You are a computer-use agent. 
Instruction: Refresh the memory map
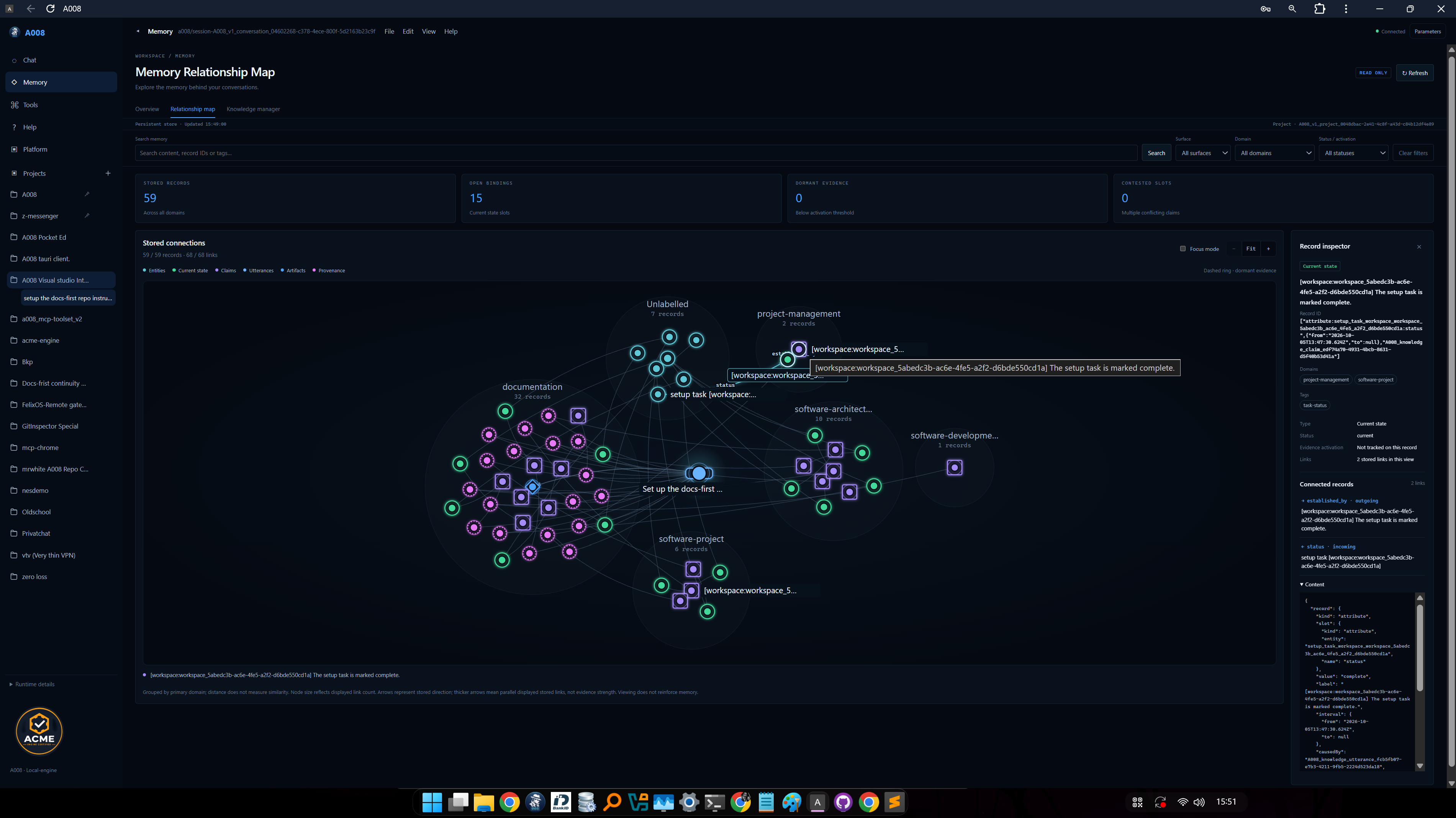tap(1415, 73)
